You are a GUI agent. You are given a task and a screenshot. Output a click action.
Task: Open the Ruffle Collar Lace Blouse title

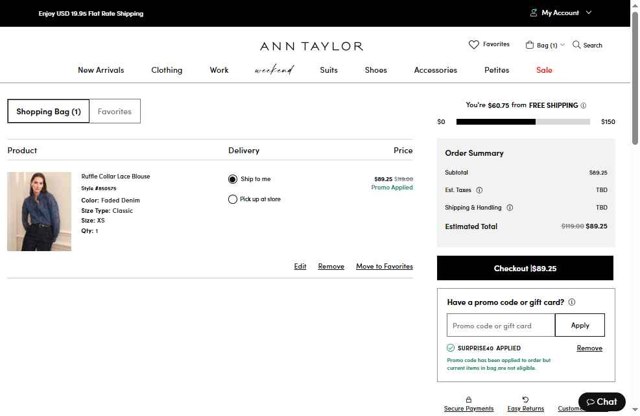(116, 176)
